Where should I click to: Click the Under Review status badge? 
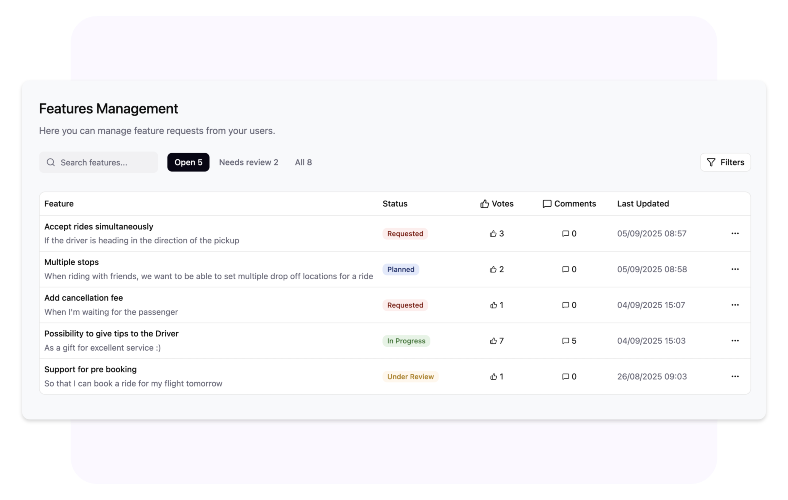click(x=411, y=376)
